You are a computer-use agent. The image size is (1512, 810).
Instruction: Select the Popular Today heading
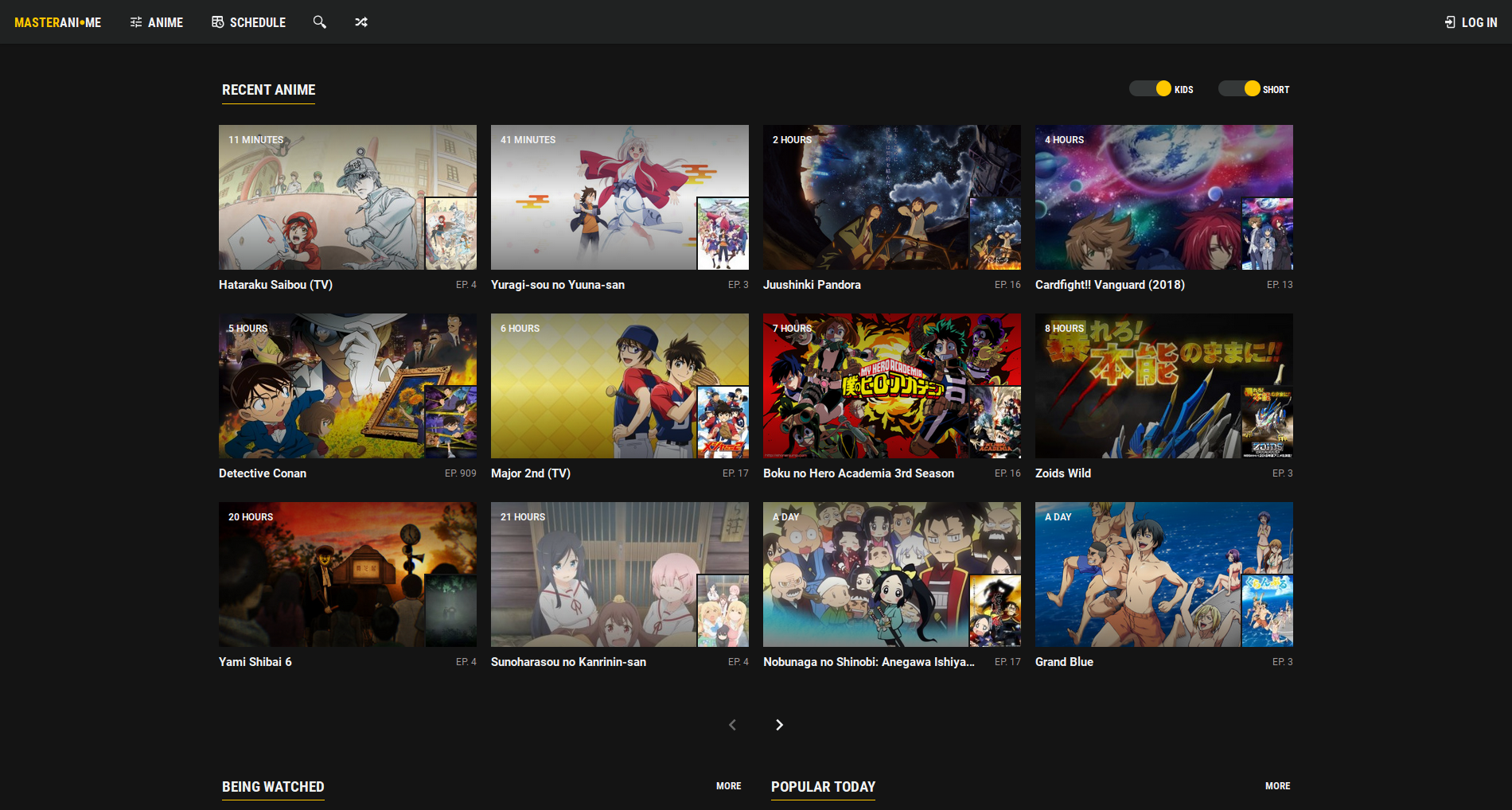tap(823, 788)
